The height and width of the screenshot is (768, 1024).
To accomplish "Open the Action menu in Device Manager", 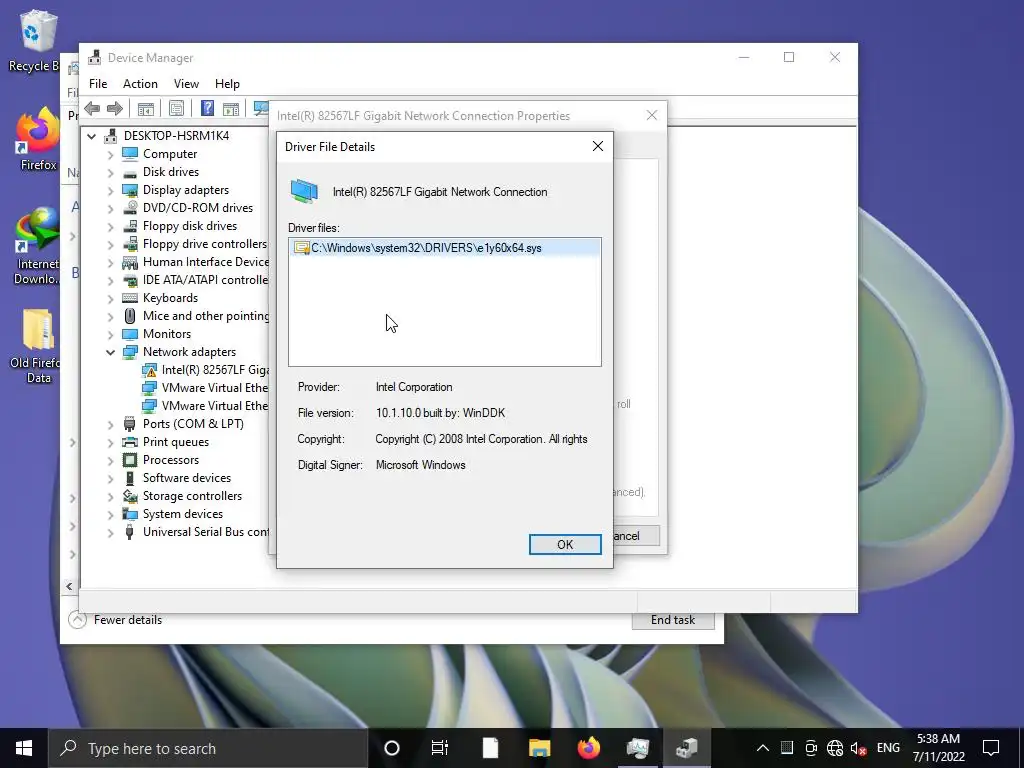I will 140,84.
